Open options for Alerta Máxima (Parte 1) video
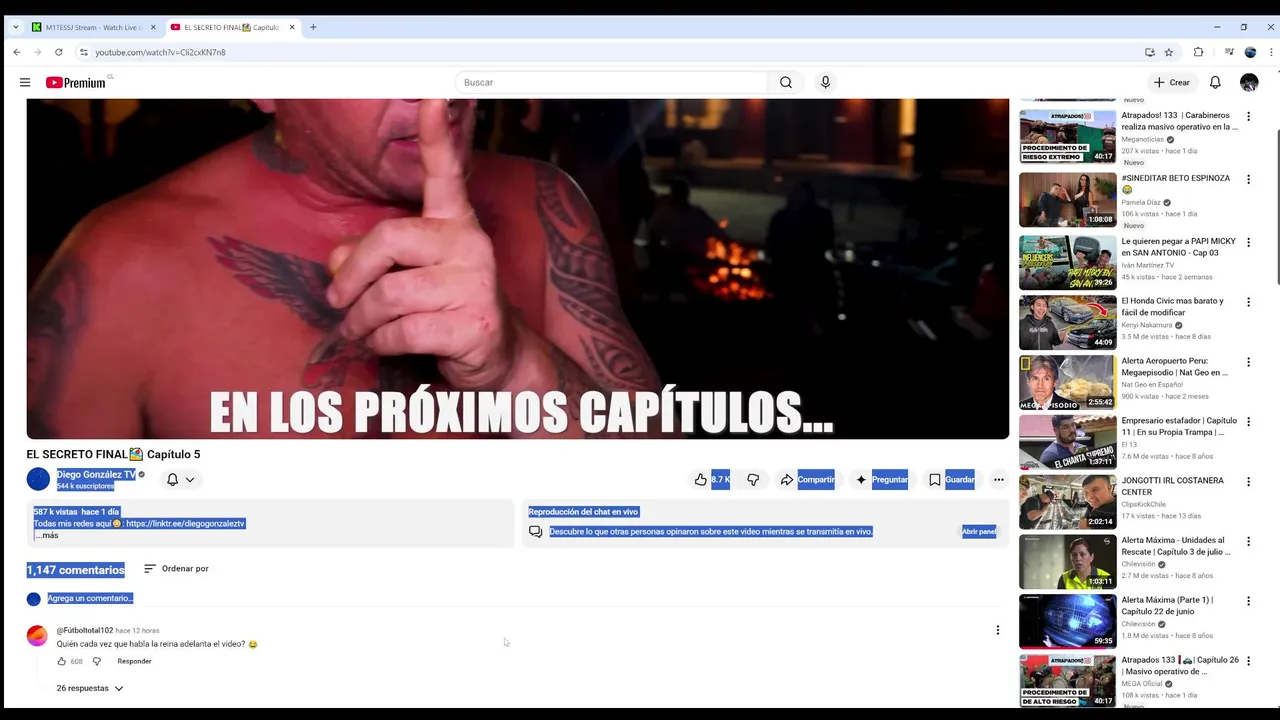 (x=1248, y=601)
